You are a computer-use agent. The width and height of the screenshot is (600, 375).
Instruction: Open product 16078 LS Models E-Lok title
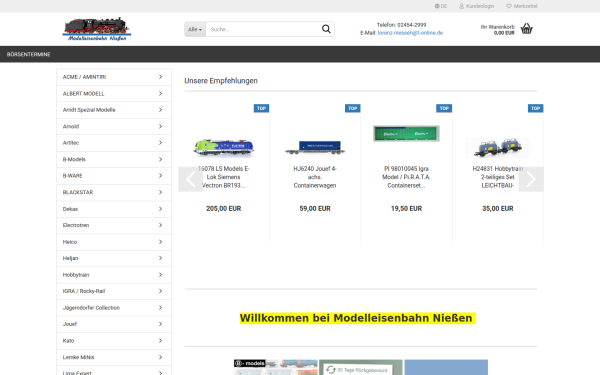pyautogui.click(x=223, y=177)
